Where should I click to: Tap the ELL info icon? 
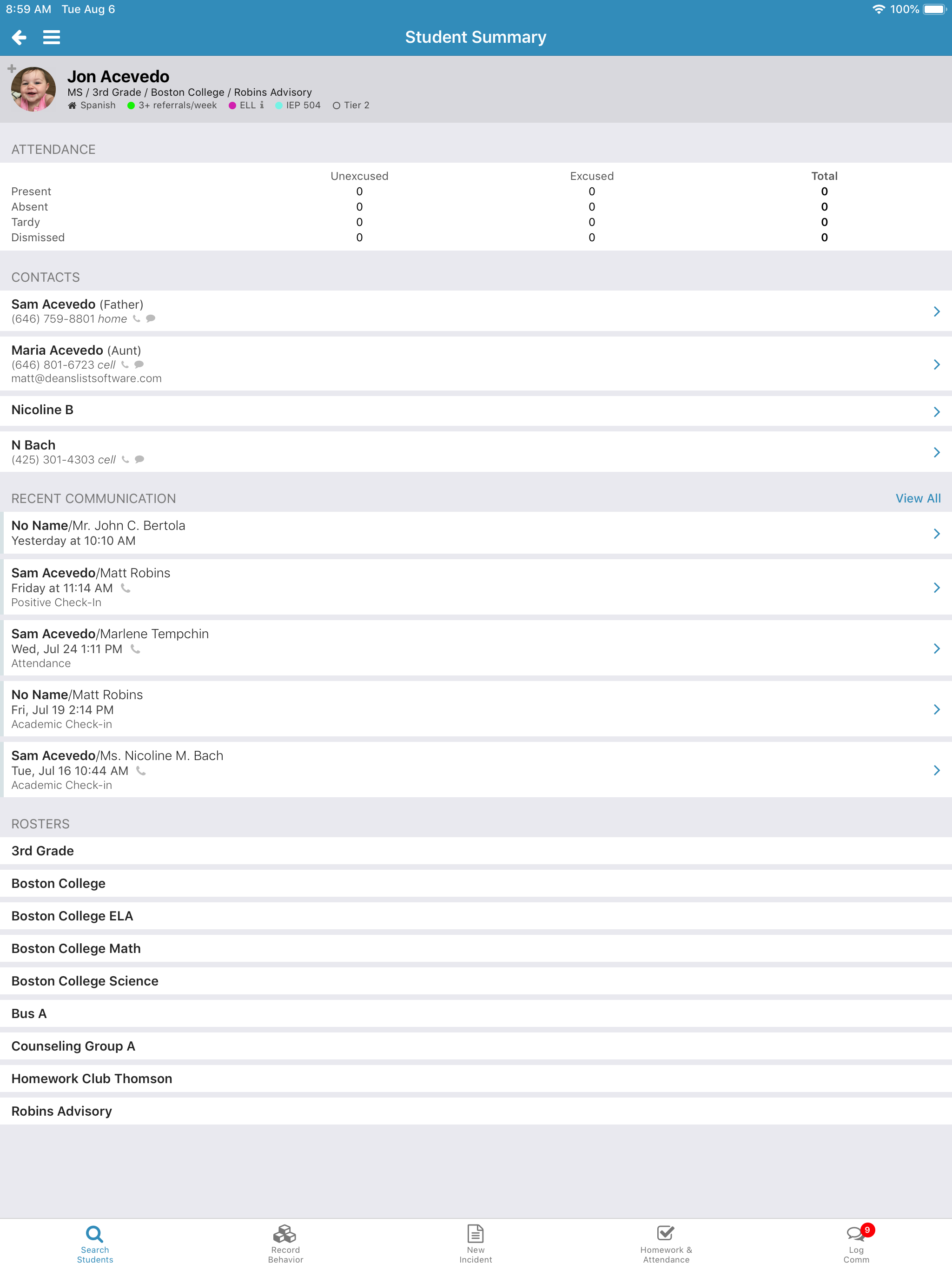click(262, 105)
